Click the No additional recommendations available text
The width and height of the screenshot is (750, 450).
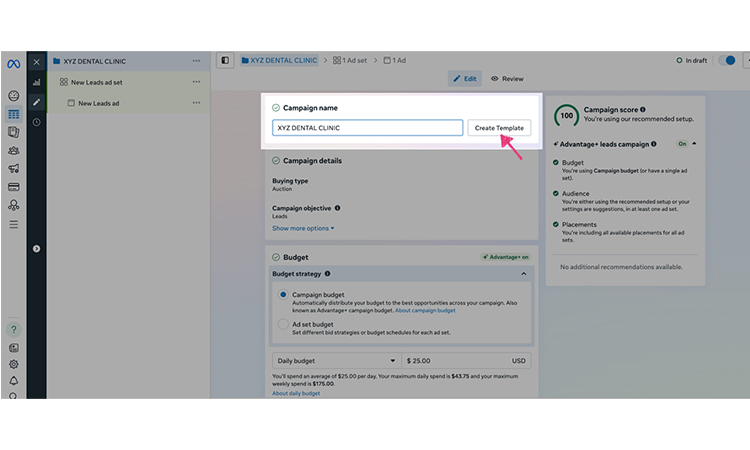pyautogui.click(x=621, y=267)
